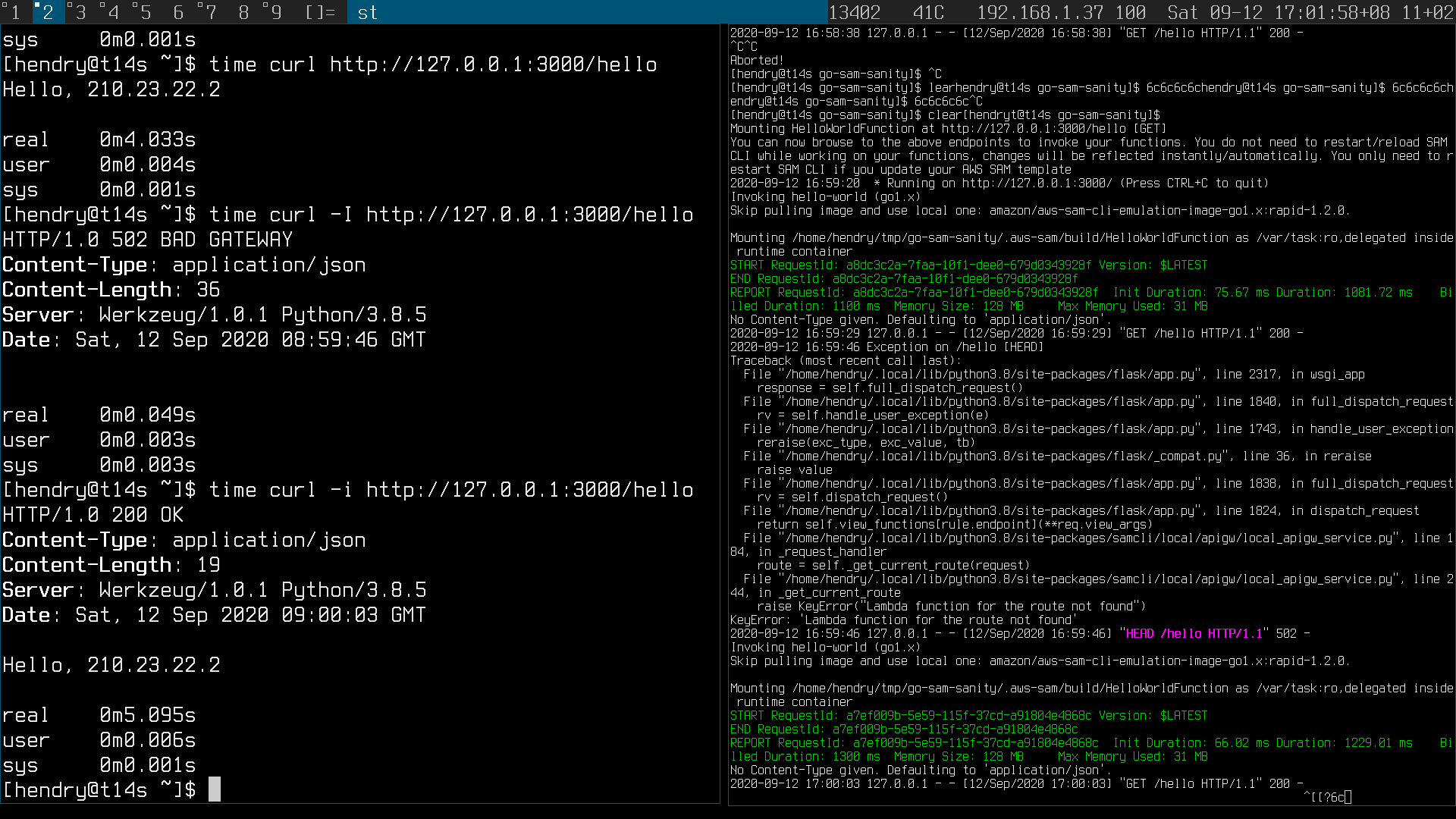Click the 'real 0m0.049s' timing line
This screenshot has height=819, width=1456.
(99, 415)
